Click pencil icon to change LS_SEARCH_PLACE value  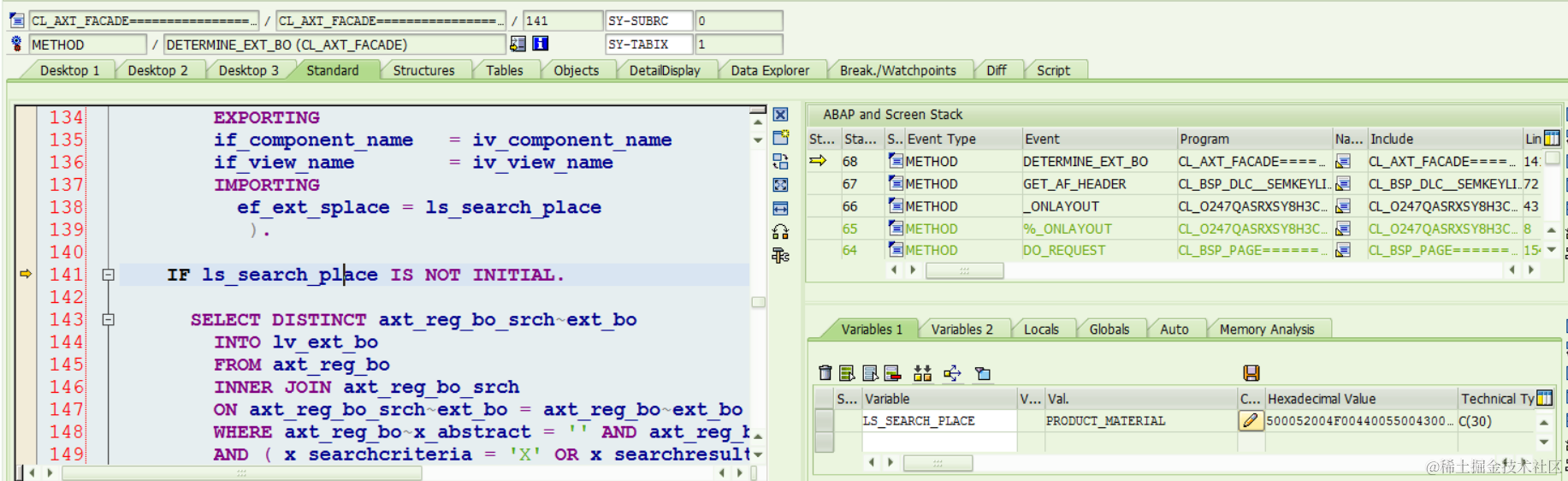[1251, 420]
